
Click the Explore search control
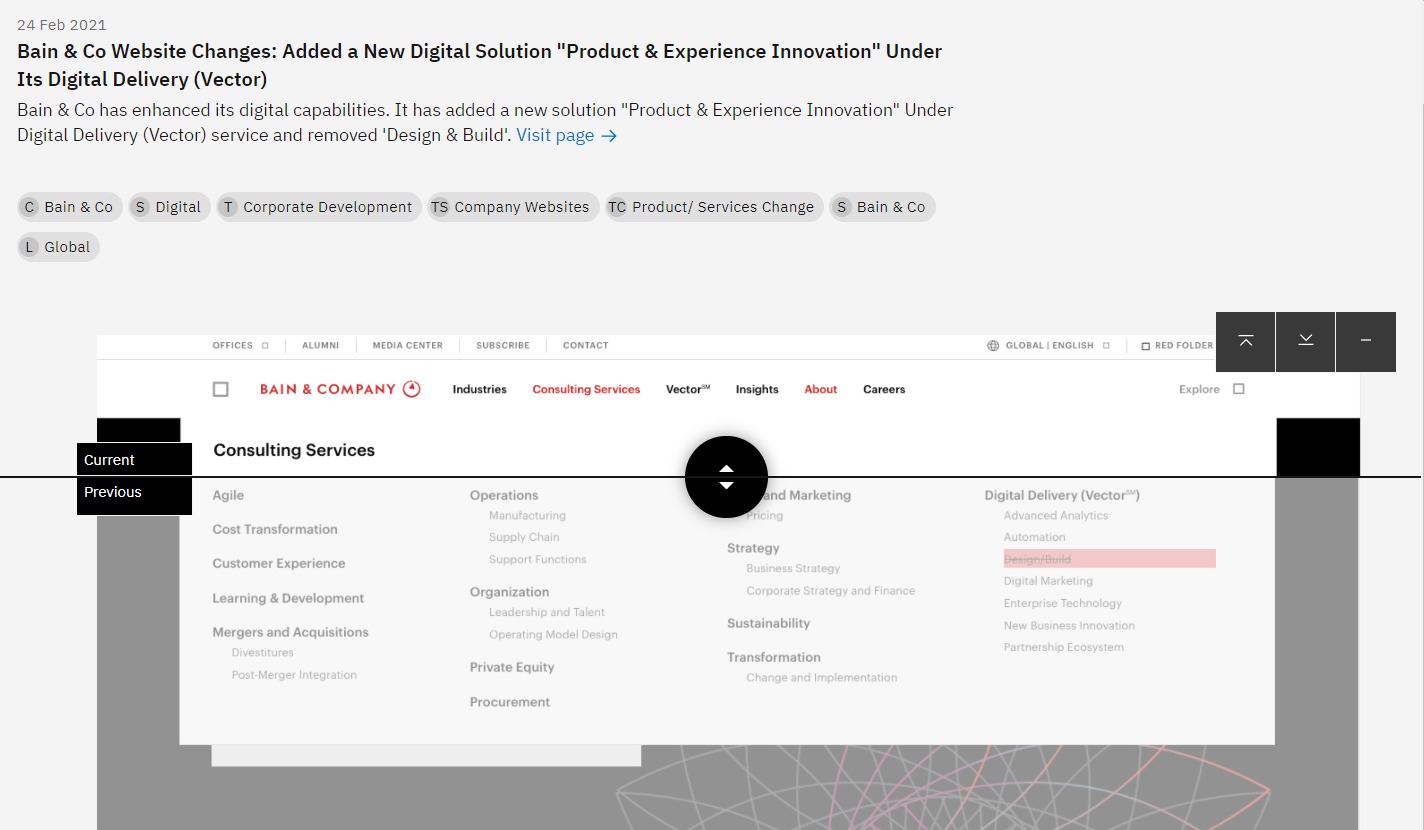point(1211,389)
